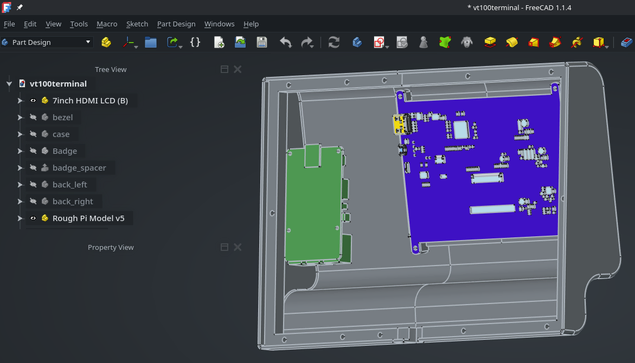Show the hidden bezel object
635x363 pixels.
[33, 117]
